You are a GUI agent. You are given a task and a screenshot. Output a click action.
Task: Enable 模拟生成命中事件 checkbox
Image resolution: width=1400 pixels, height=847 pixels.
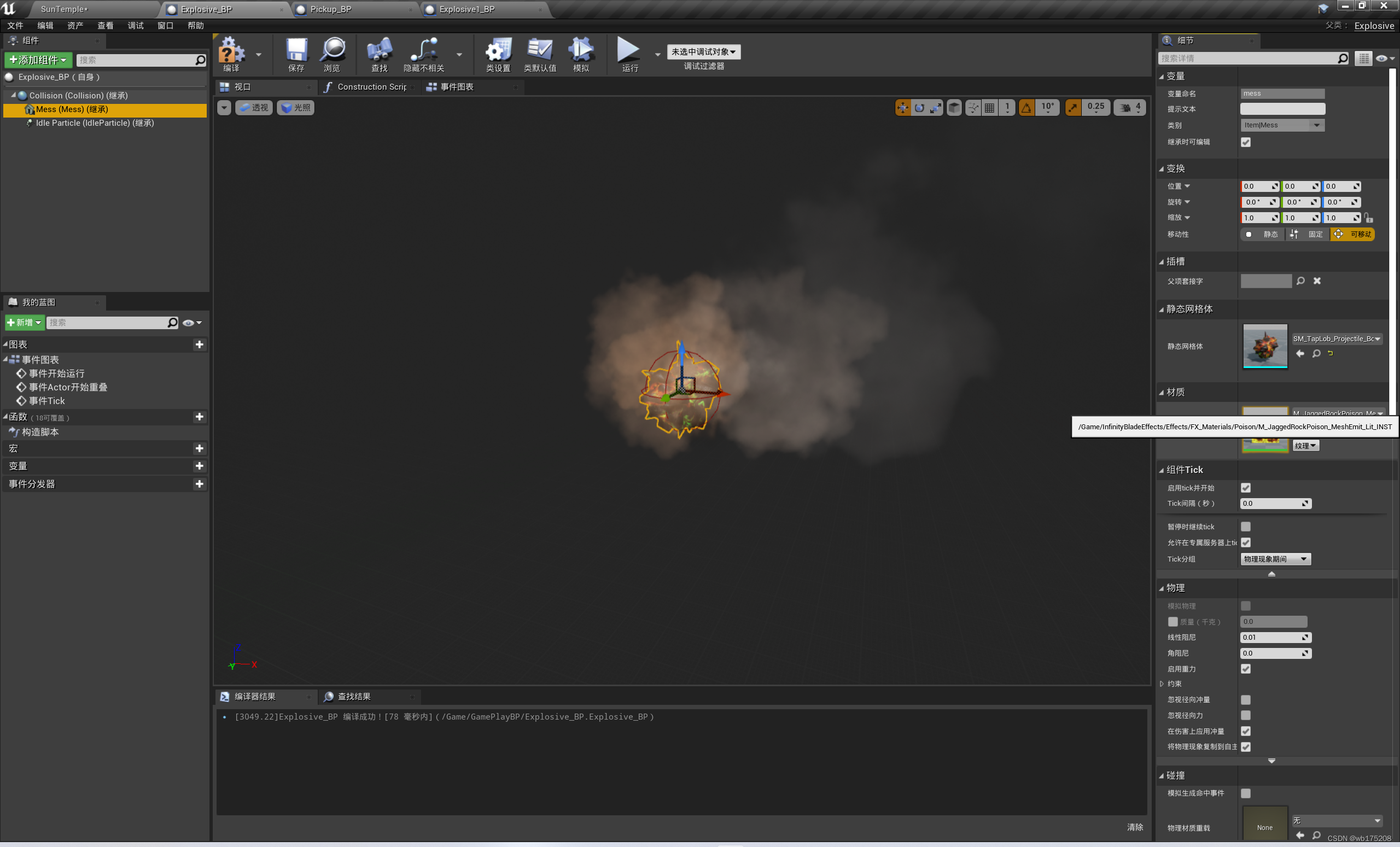coord(1245,793)
